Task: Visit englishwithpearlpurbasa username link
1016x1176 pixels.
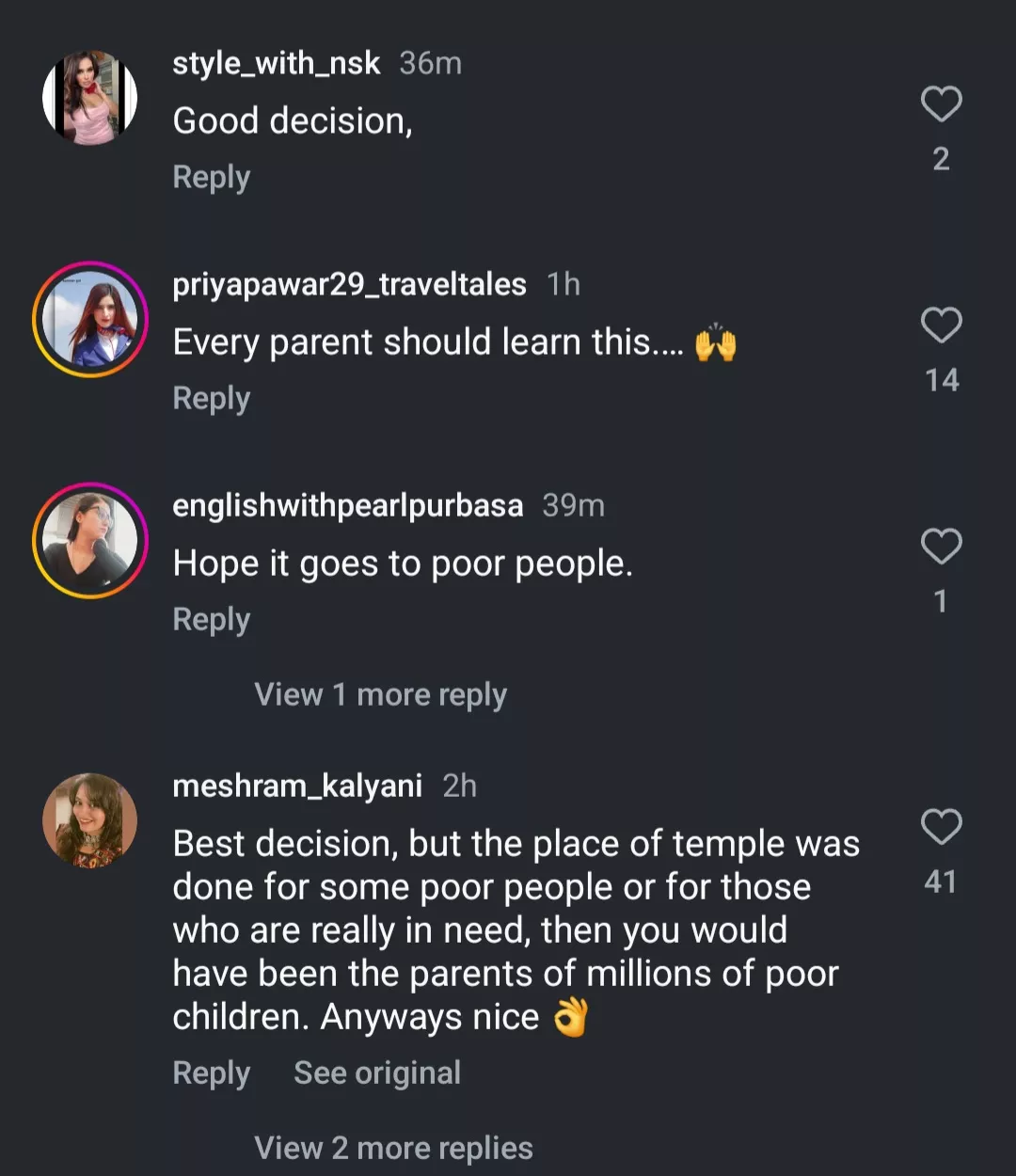Action: pos(347,505)
